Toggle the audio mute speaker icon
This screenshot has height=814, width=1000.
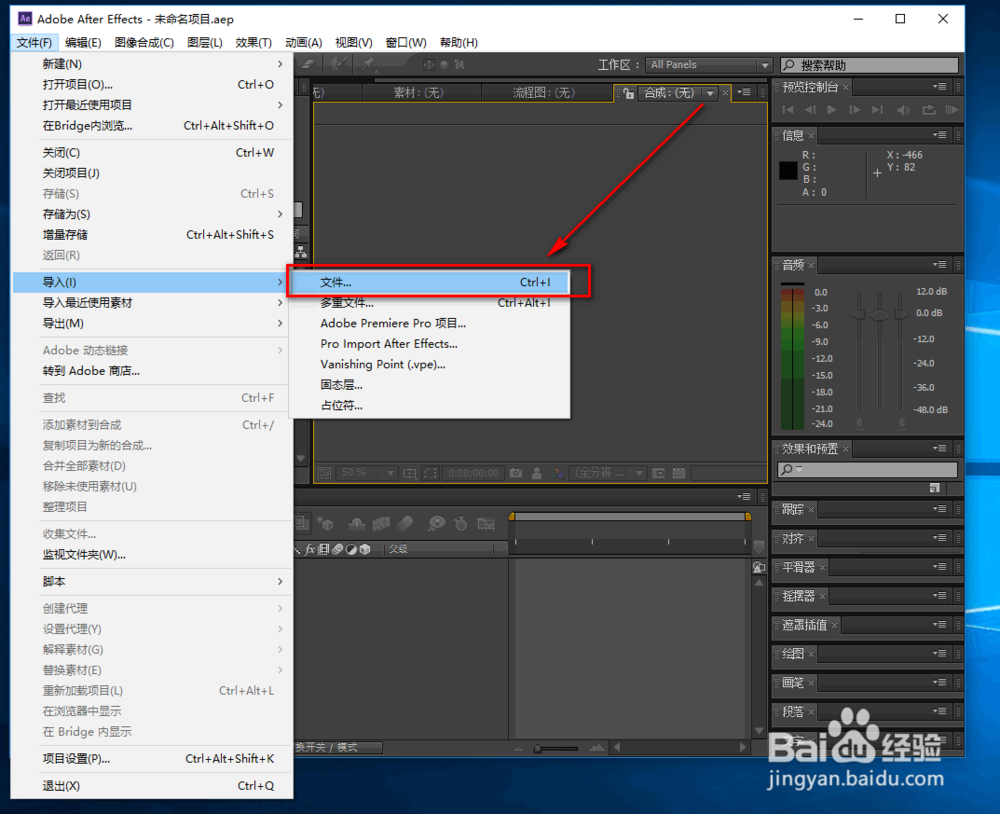pyautogui.click(x=904, y=110)
